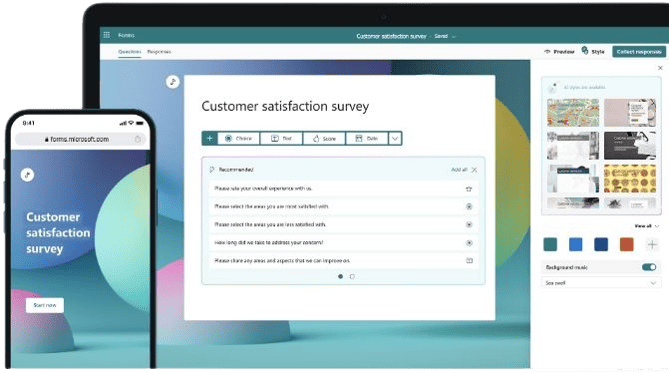Tap the phone browser address bar

[x=80, y=139]
